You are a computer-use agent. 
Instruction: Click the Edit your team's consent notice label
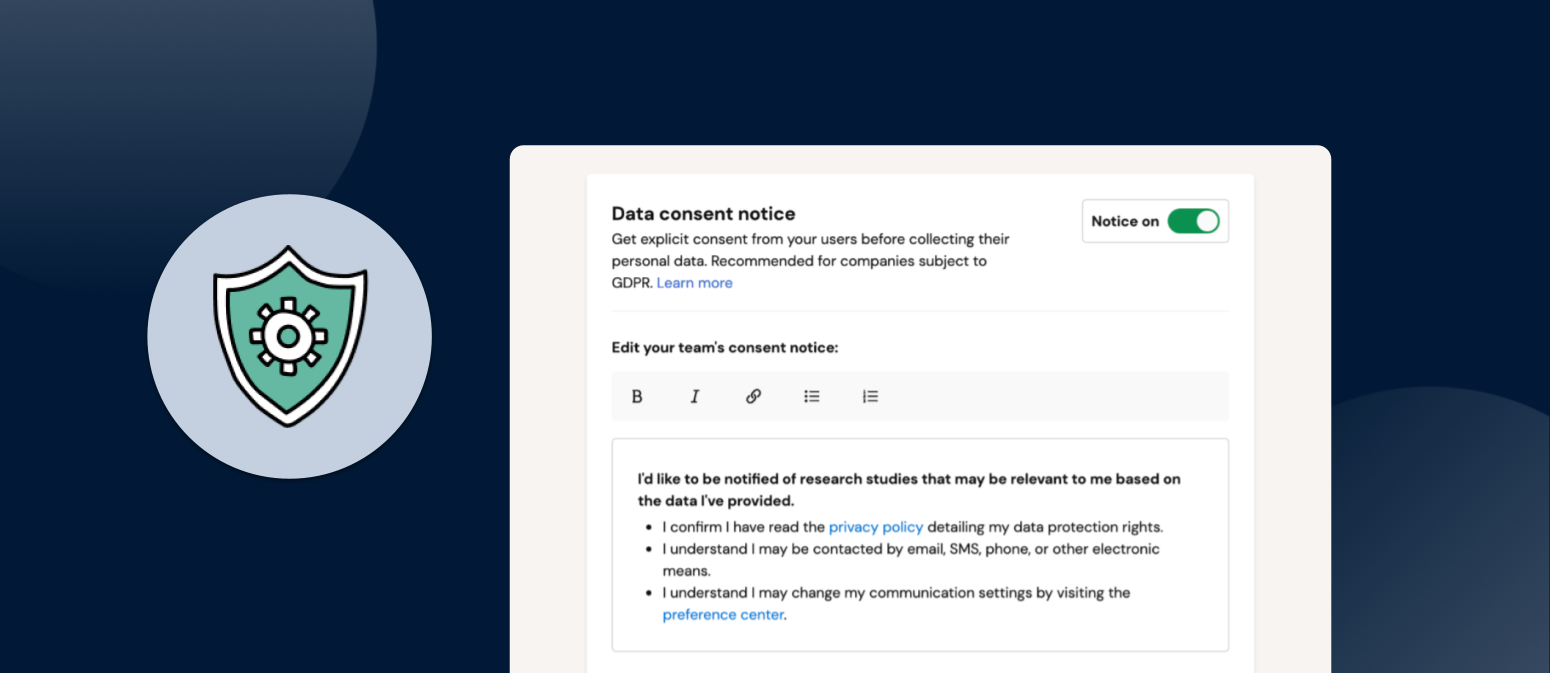click(x=727, y=347)
